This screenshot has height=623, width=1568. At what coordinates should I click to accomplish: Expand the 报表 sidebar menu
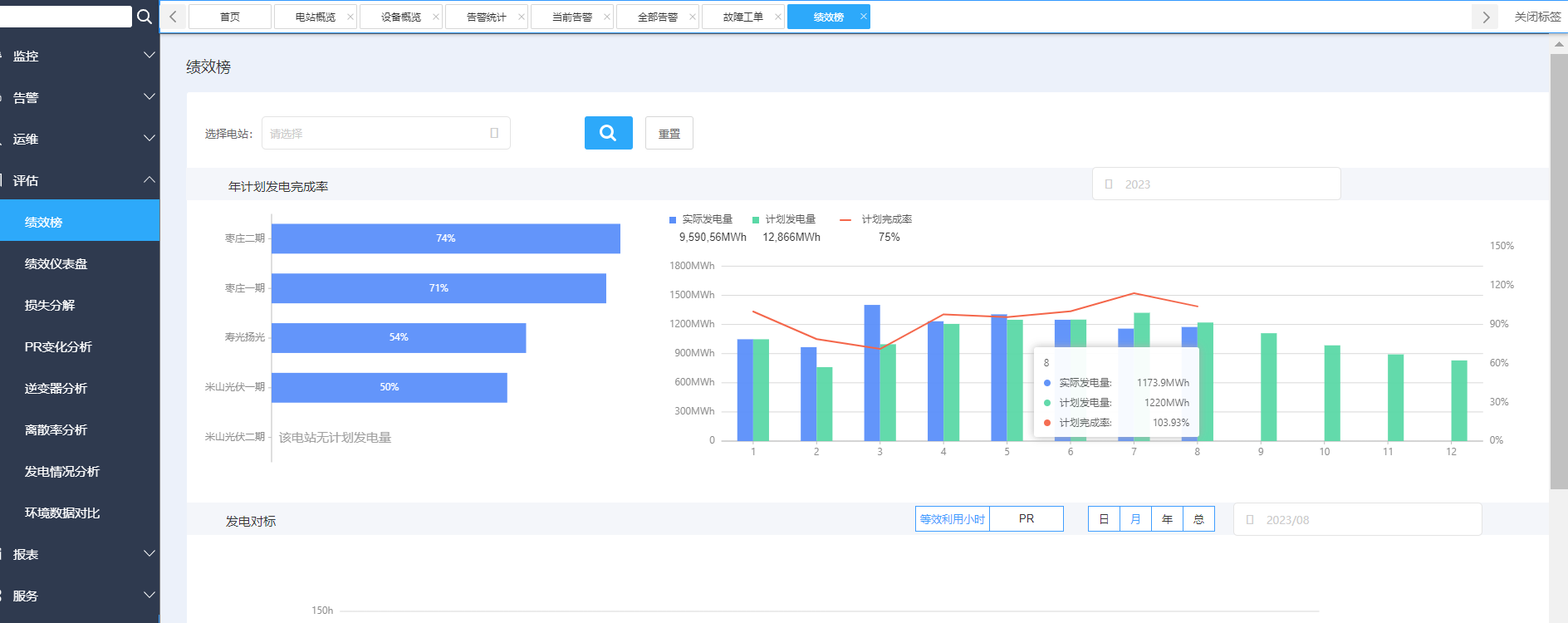[x=80, y=554]
